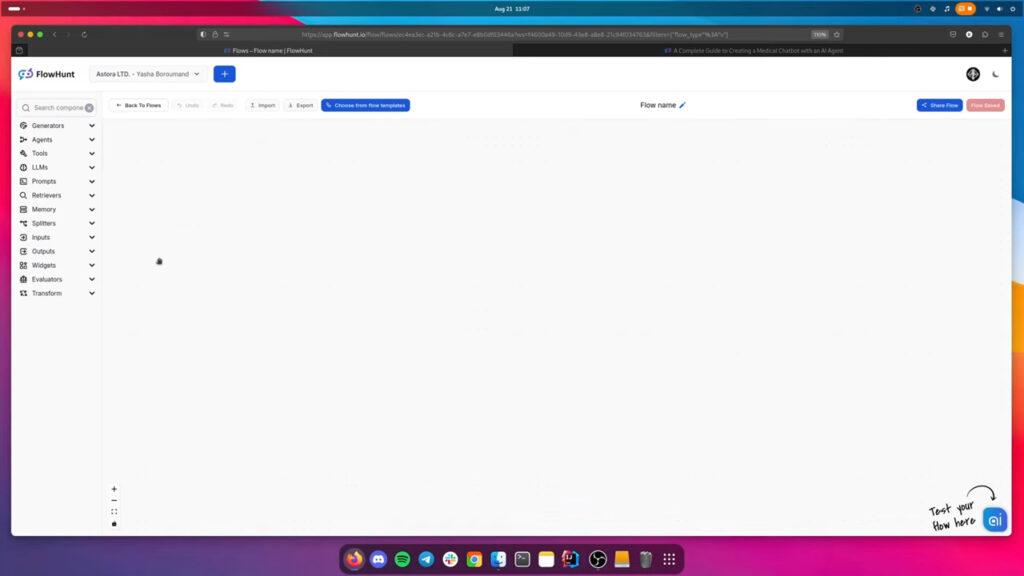The image size is (1024, 576).
Task: Expand the Tools category chevron
Action: [91, 153]
